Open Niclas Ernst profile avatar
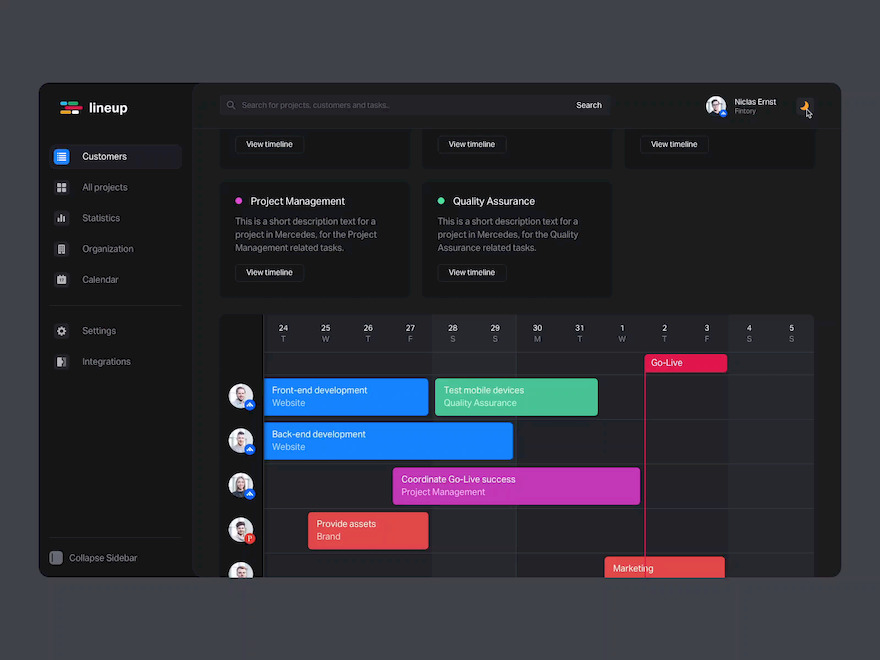This screenshot has width=880, height=660. pyautogui.click(x=716, y=106)
